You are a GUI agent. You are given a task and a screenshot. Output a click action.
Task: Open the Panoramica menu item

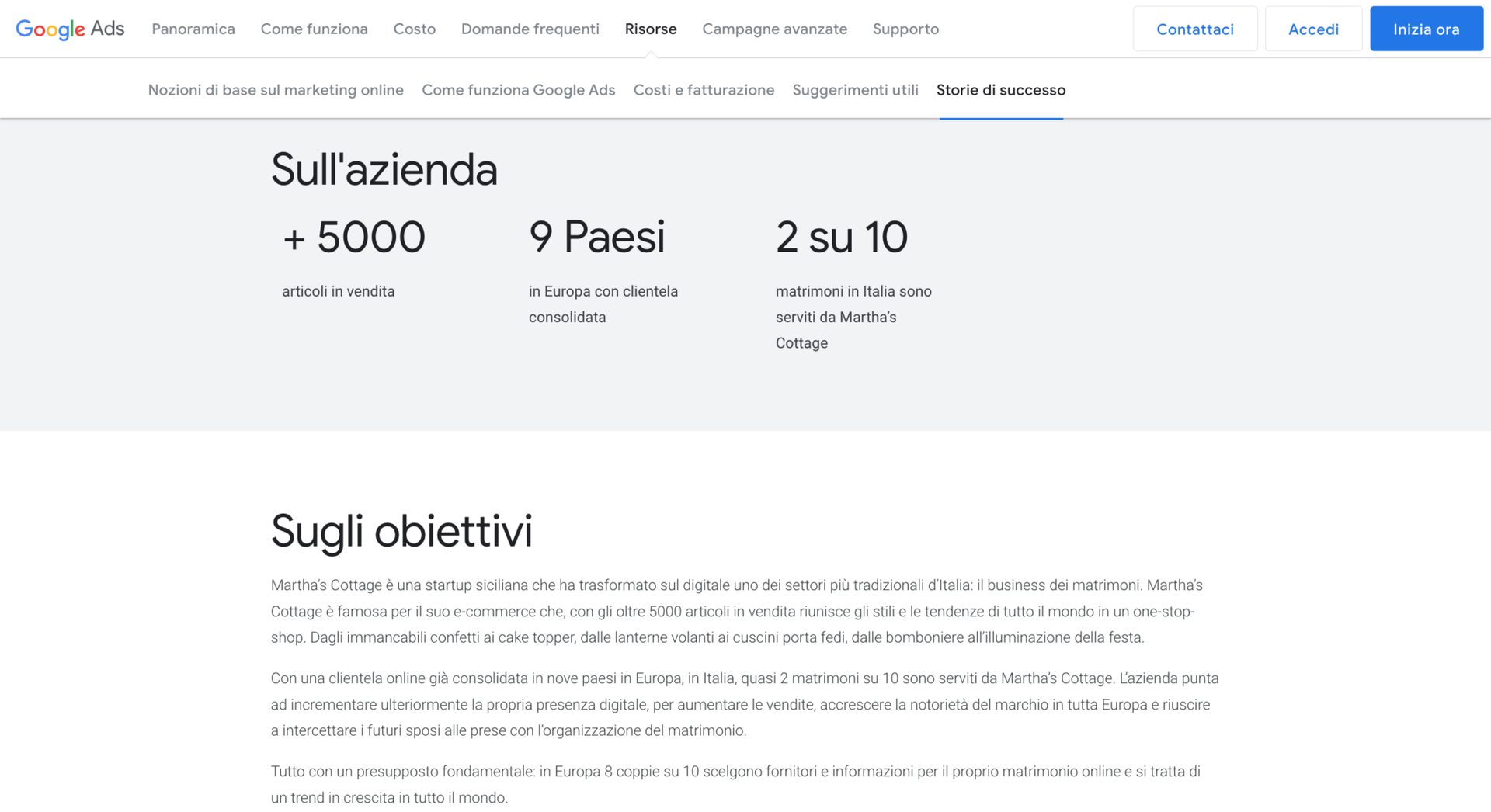coord(193,29)
